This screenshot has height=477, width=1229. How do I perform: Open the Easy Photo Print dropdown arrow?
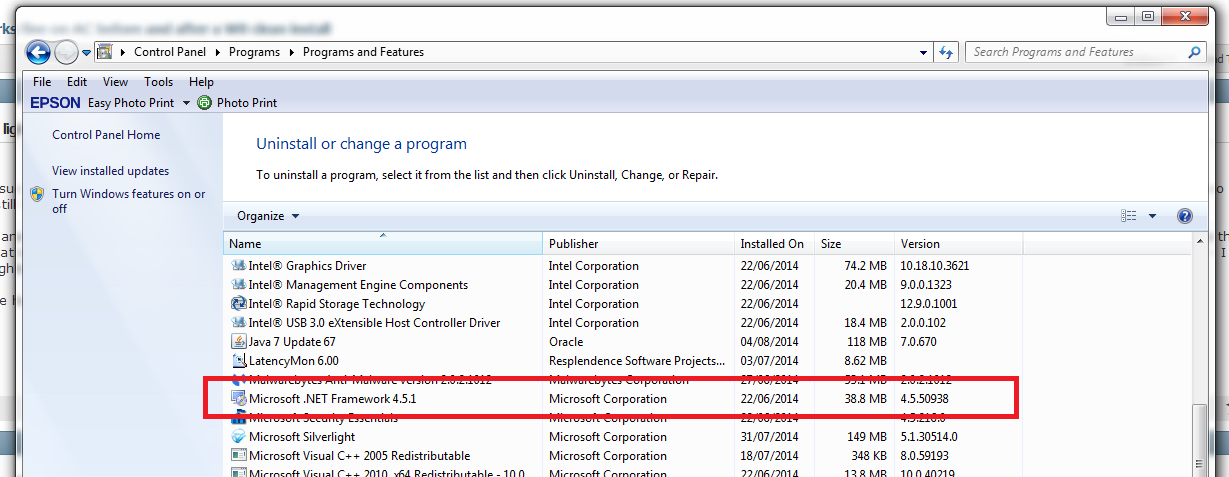(x=185, y=103)
